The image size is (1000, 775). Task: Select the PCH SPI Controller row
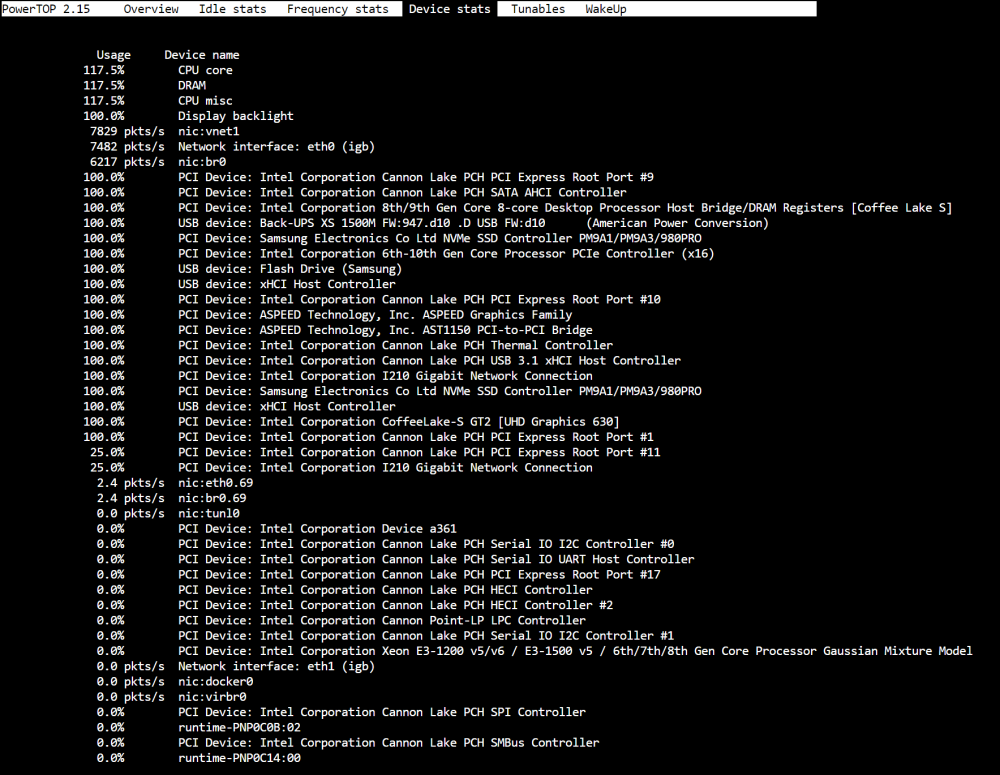pos(341,713)
